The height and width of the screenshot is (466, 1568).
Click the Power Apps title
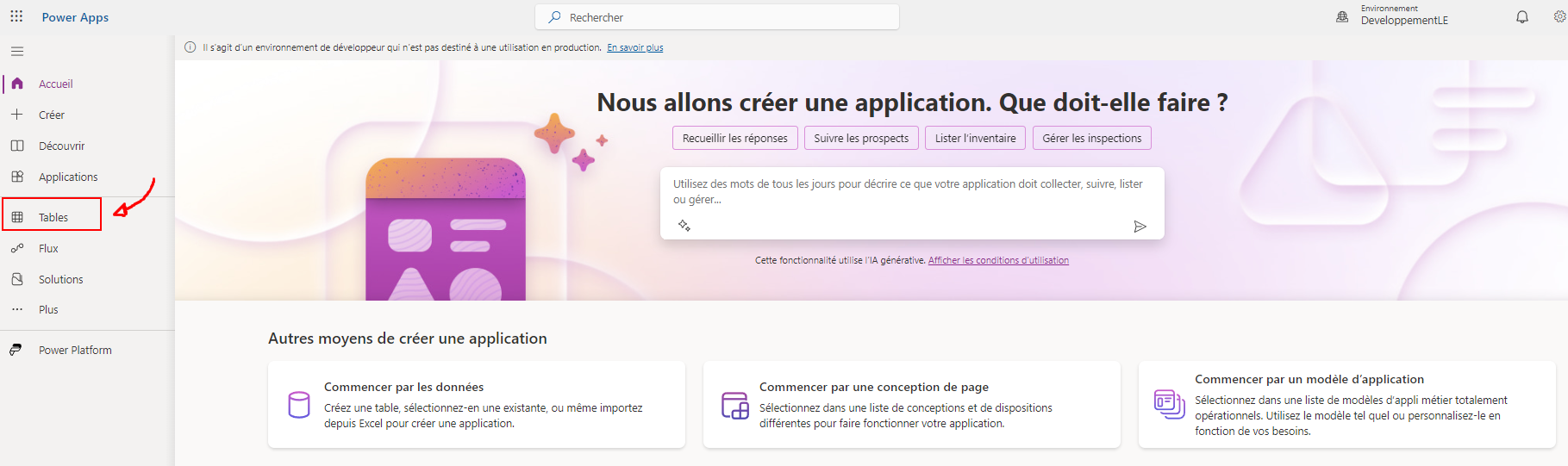(x=75, y=17)
